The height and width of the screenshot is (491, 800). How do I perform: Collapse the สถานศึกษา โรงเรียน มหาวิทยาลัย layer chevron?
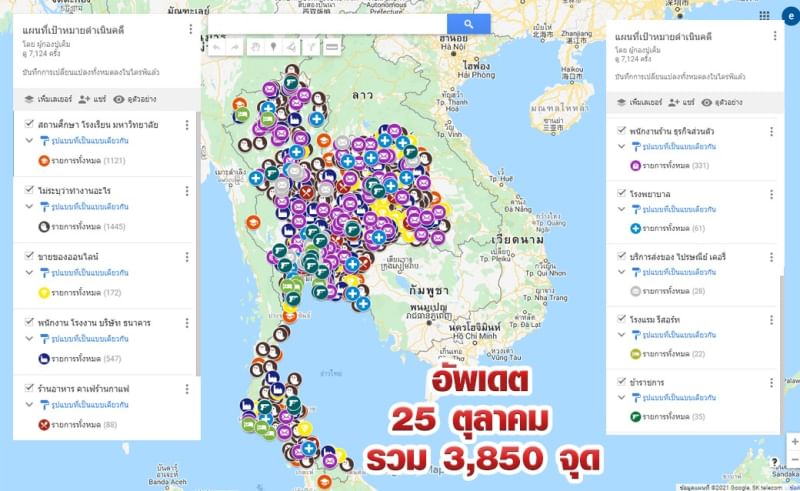pos(29,140)
